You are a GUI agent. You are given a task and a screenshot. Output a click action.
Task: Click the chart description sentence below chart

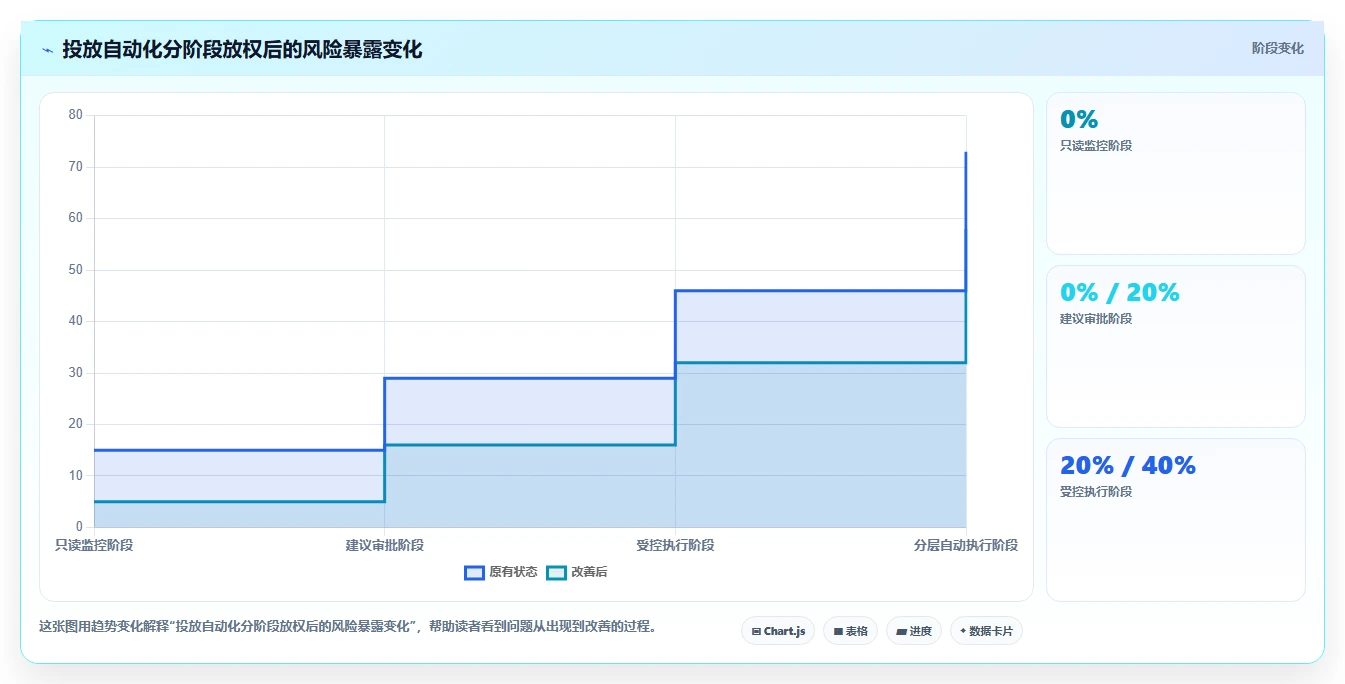click(347, 627)
